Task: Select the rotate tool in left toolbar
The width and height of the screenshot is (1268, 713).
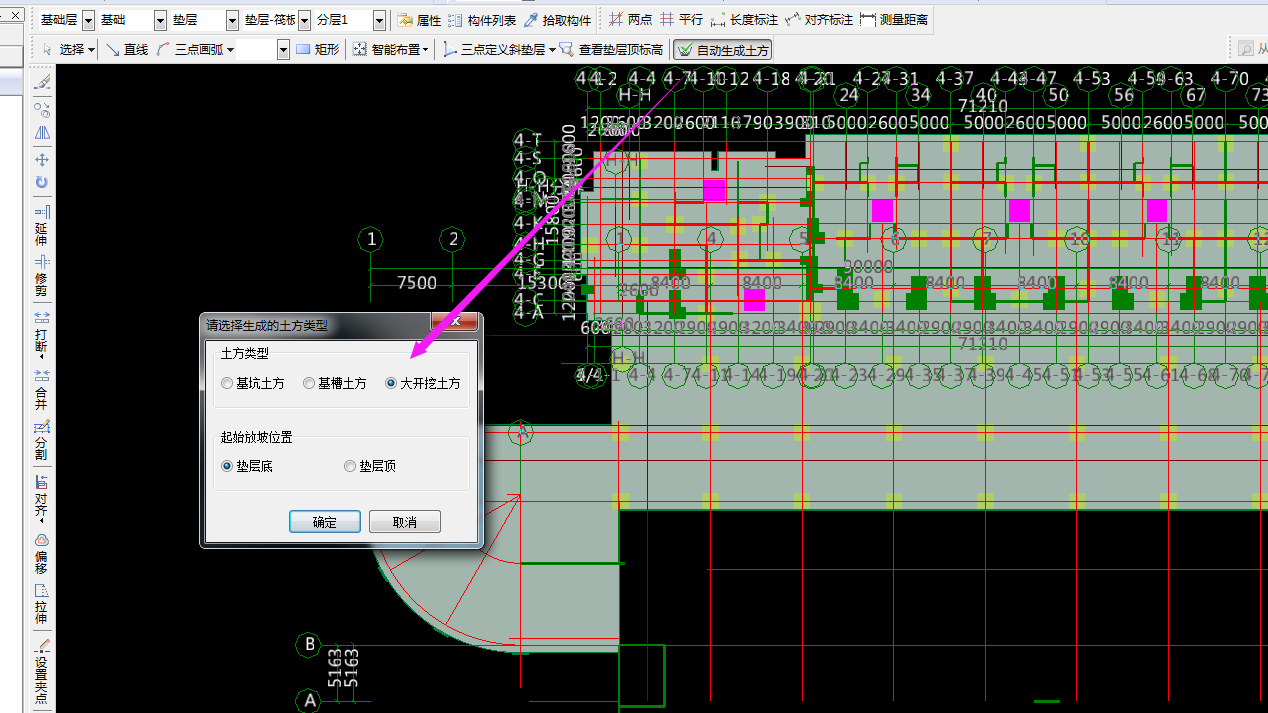Action: [42, 183]
